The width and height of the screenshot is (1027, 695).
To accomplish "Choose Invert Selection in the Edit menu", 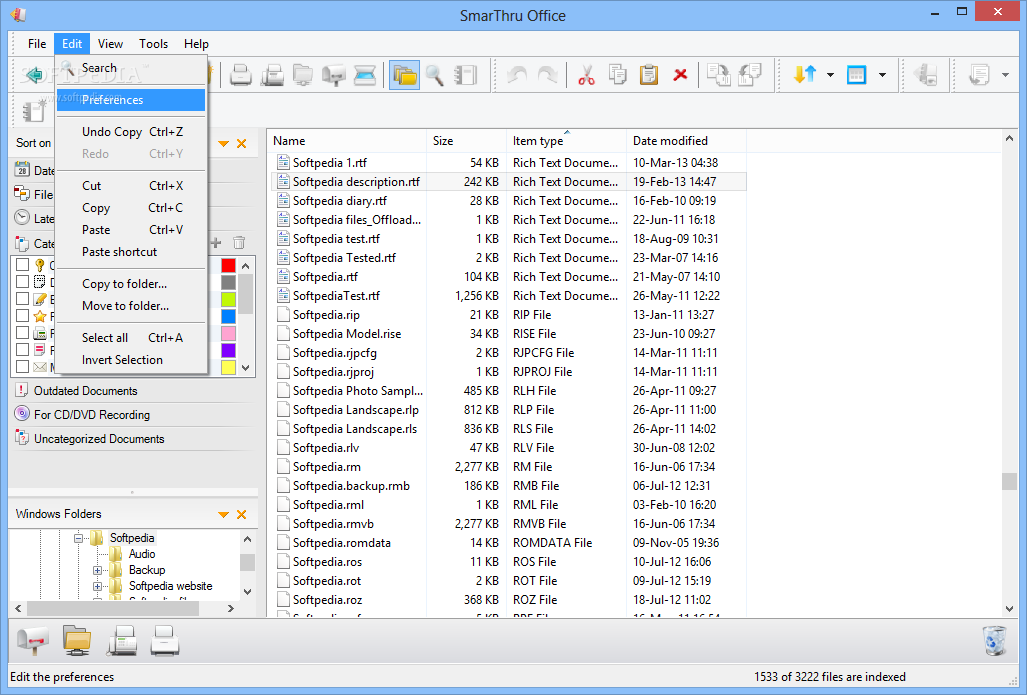I will click(131, 360).
